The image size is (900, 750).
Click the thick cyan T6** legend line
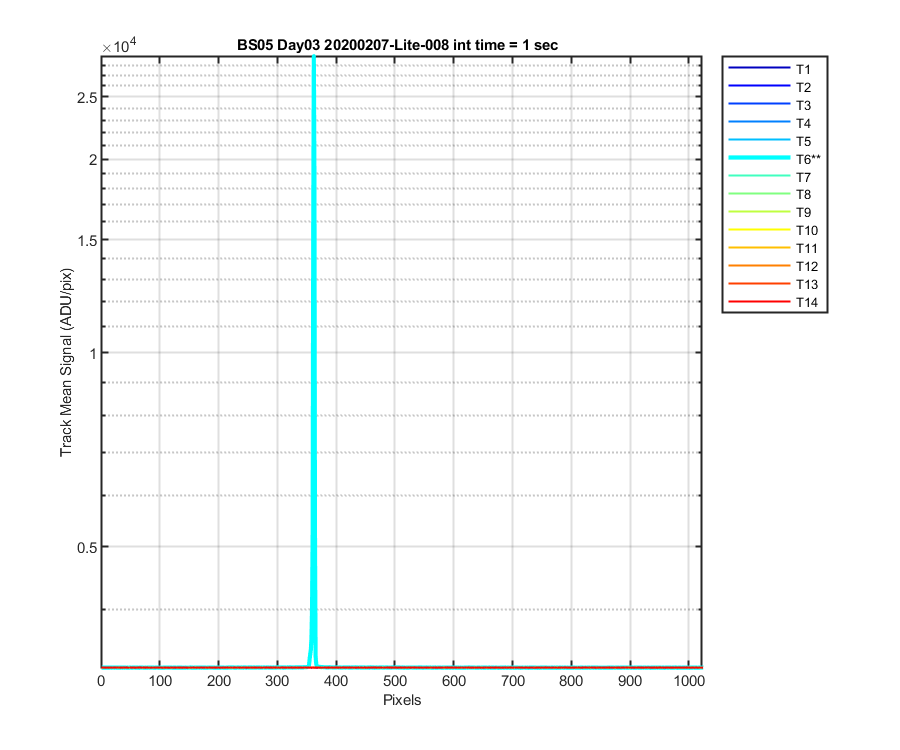pos(759,158)
